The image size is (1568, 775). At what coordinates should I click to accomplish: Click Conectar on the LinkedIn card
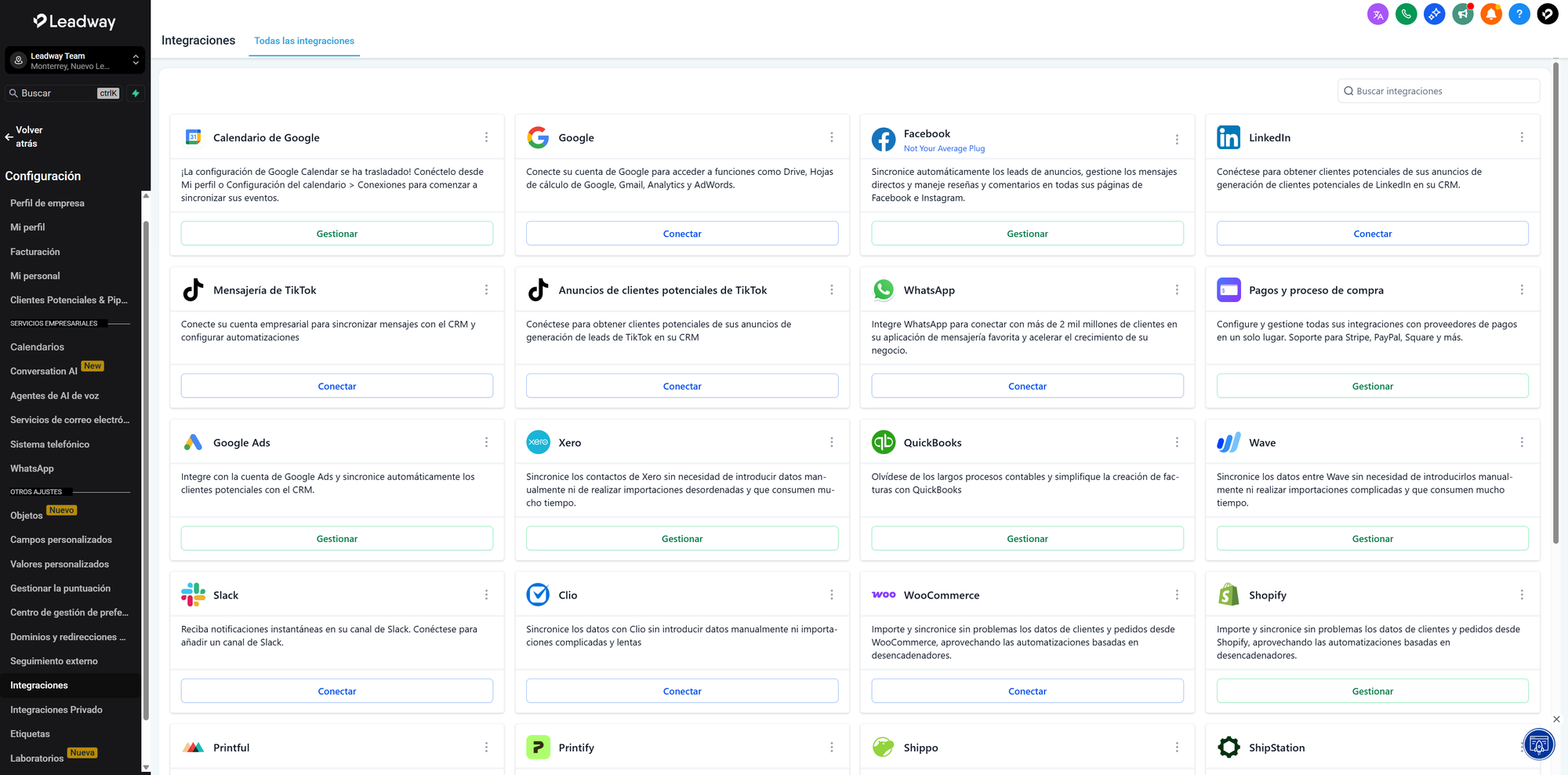pyautogui.click(x=1373, y=234)
